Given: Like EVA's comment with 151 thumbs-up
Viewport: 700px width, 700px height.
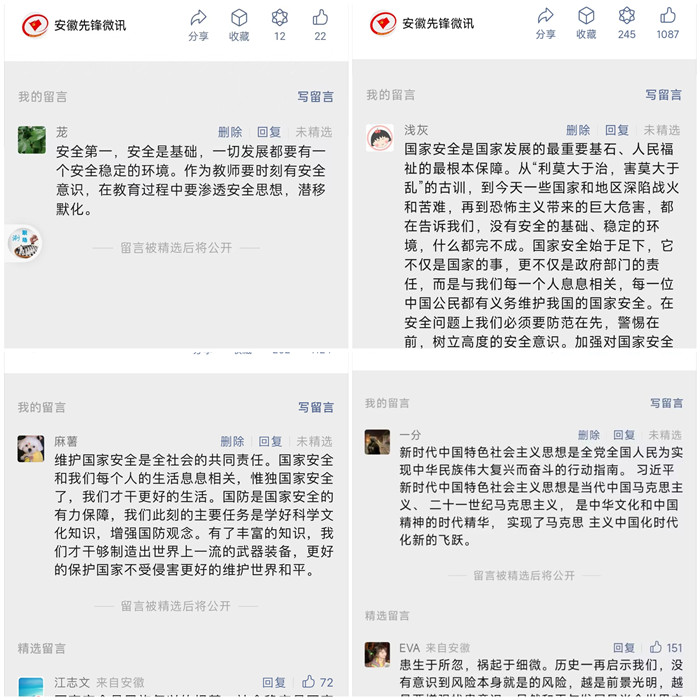Looking at the screenshot, I should point(656,647).
